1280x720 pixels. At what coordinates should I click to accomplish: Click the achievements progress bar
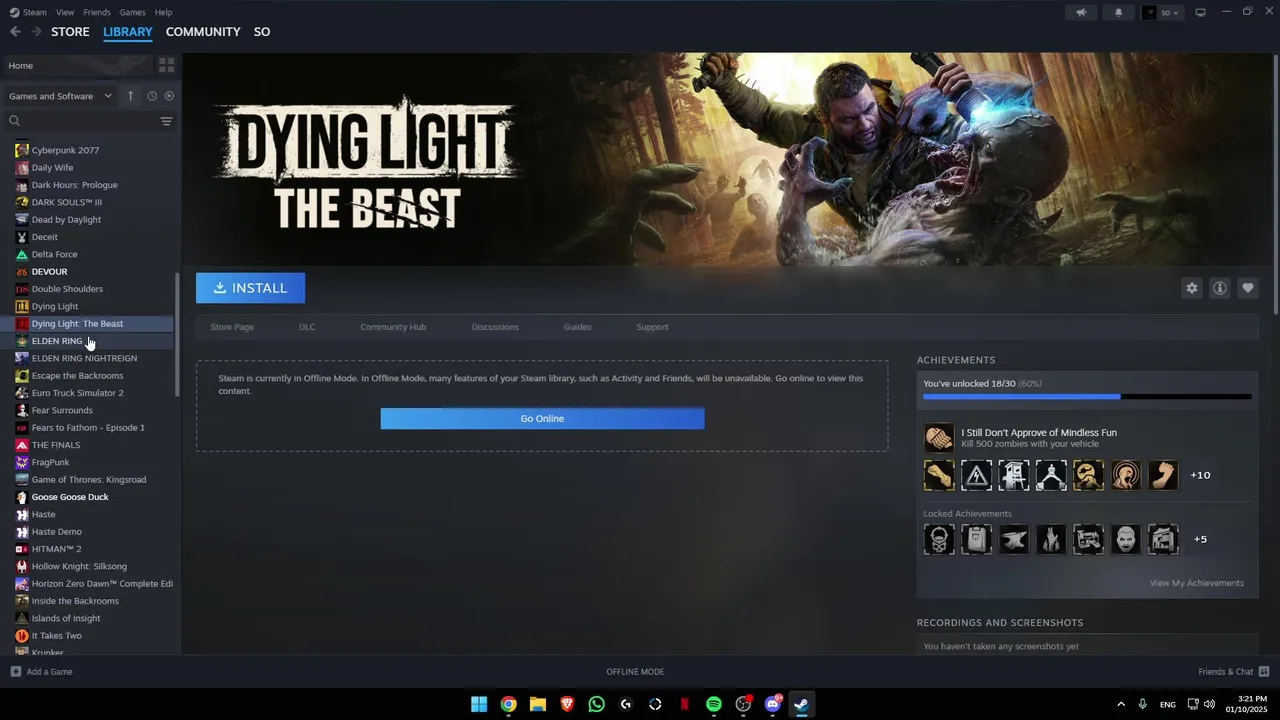[x=1087, y=397]
